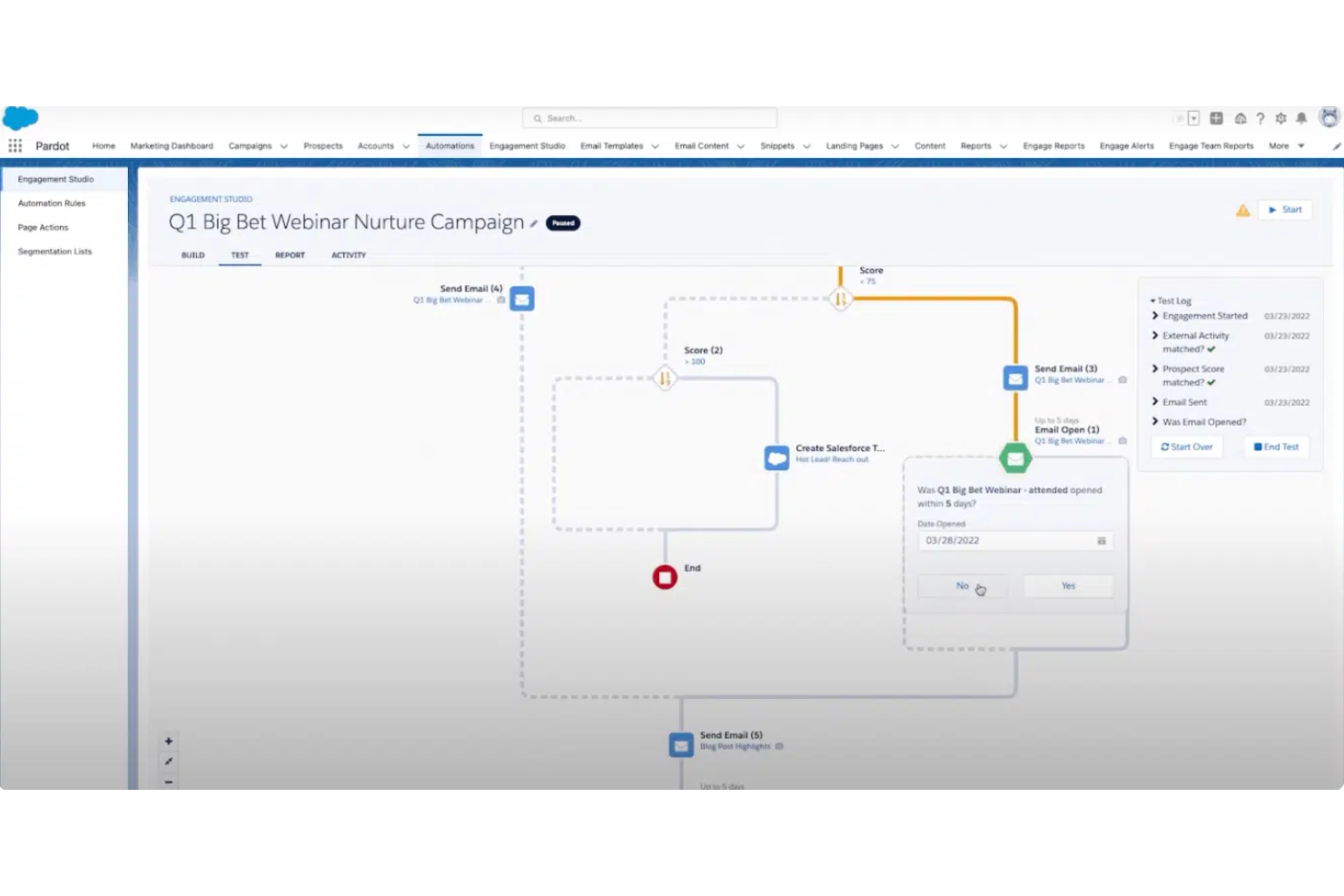The height and width of the screenshot is (896, 1344).
Task: Click the Send Email (4) step icon
Action: pyautogui.click(x=521, y=299)
